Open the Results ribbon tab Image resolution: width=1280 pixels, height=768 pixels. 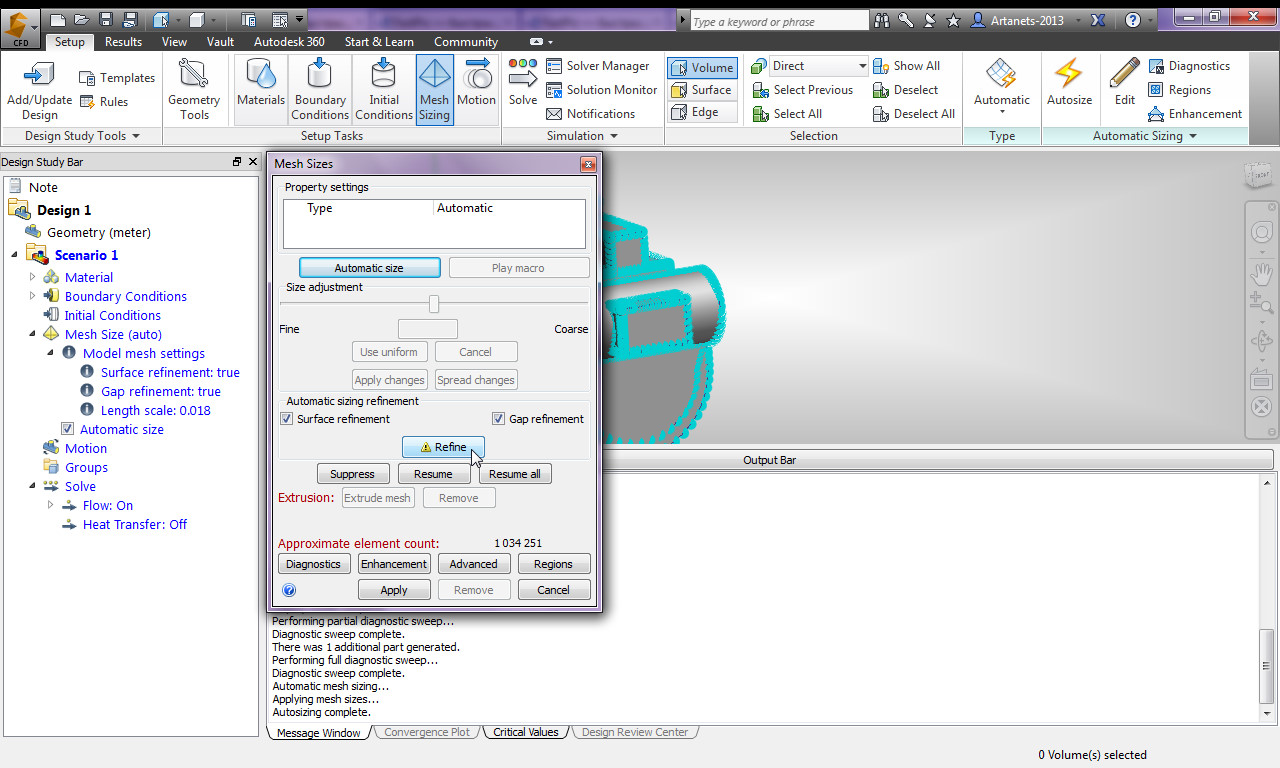pyautogui.click(x=123, y=42)
